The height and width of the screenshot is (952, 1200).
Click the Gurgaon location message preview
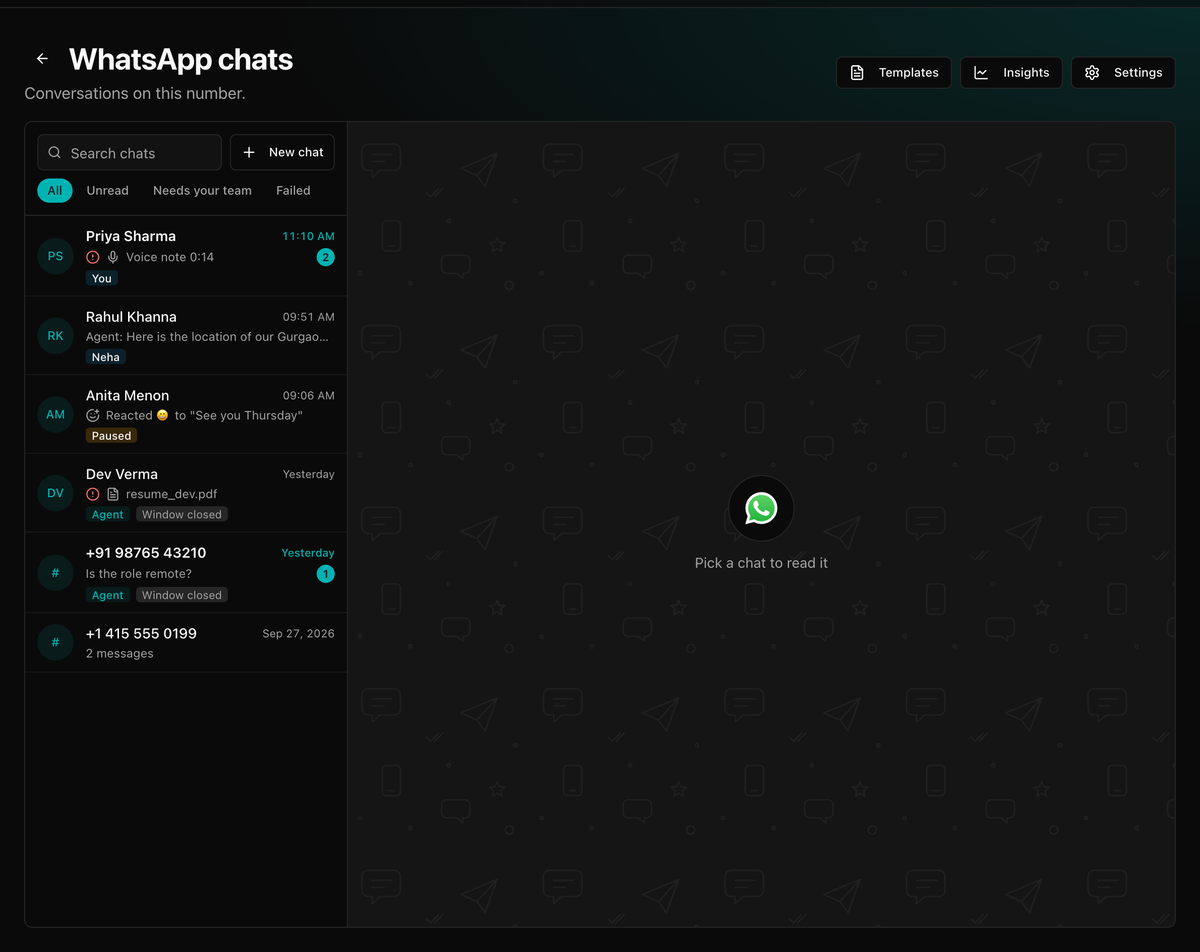coord(207,337)
